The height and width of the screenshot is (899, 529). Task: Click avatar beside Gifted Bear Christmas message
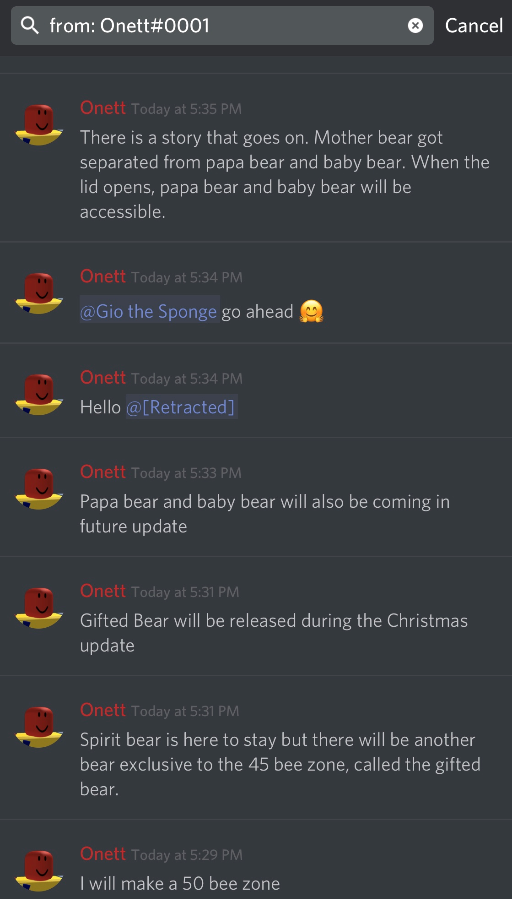pyautogui.click(x=39, y=608)
